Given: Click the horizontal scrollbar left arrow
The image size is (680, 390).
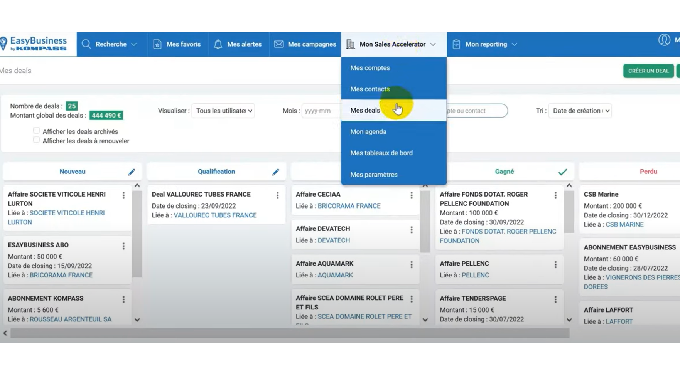Looking at the screenshot, I should coord(5,333).
